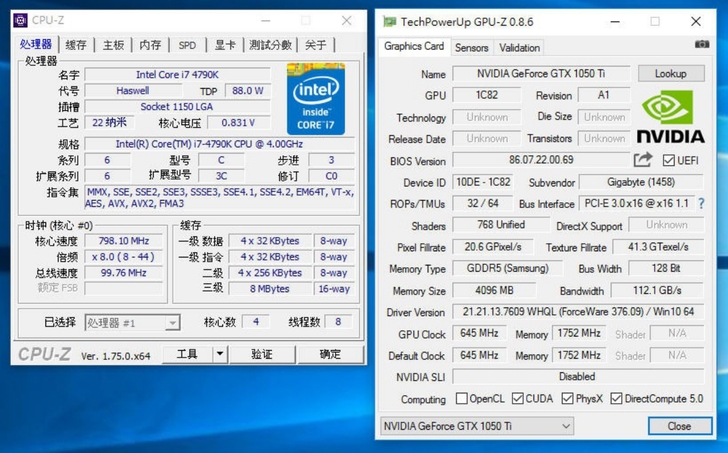Click the 核心数 value 4
This screenshot has height=453, width=728.
pyautogui.click(x=256, y=322)
